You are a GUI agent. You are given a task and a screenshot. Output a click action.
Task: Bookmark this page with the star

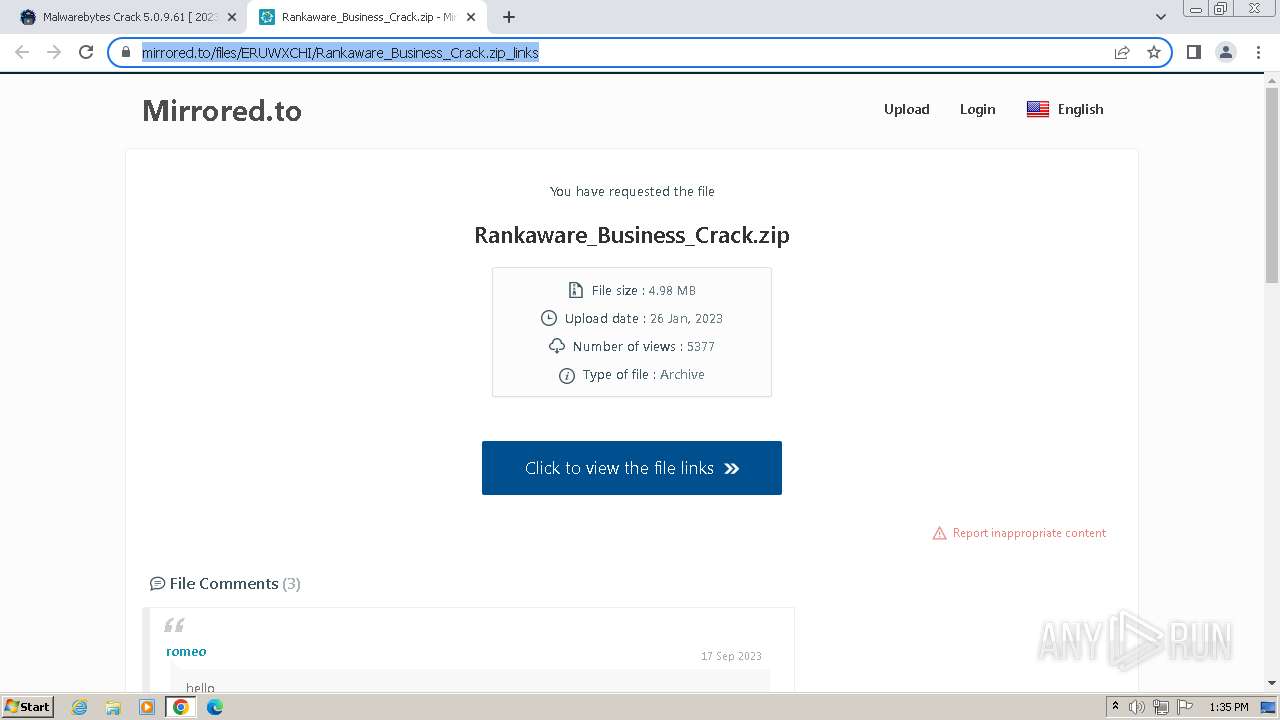point(1154,52)
